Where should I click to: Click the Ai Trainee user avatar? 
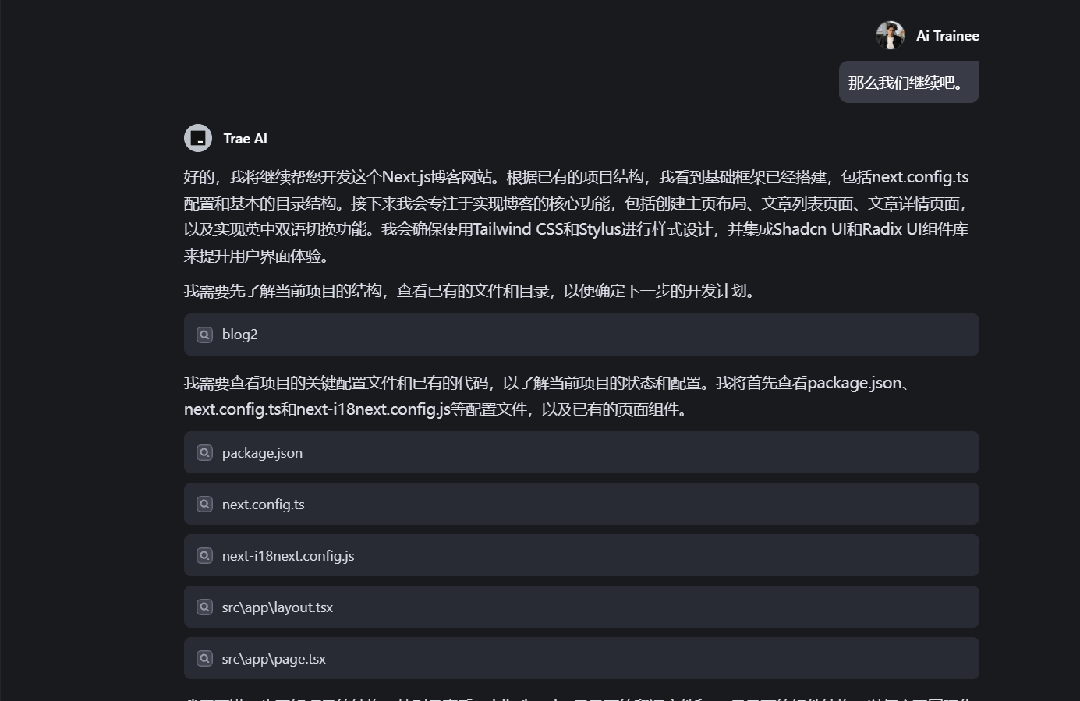(890, 35)
